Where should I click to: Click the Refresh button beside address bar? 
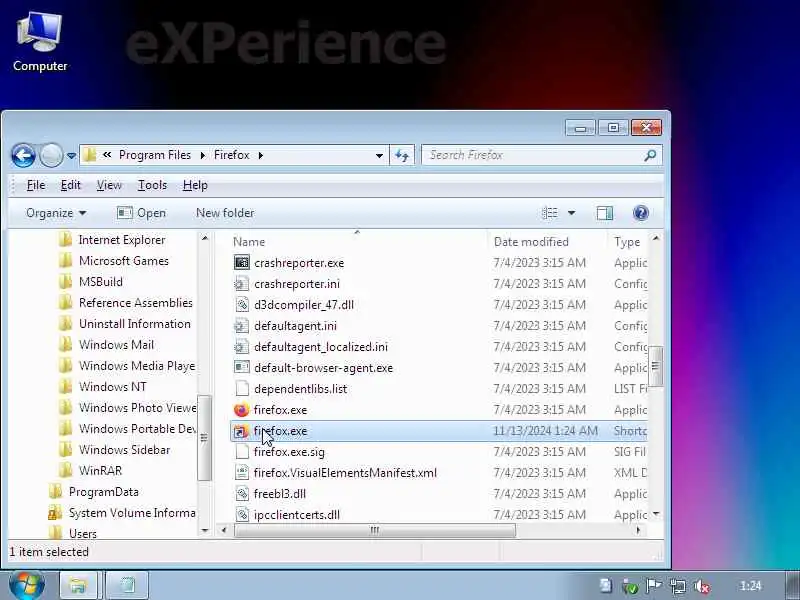[x=402, y=155]
